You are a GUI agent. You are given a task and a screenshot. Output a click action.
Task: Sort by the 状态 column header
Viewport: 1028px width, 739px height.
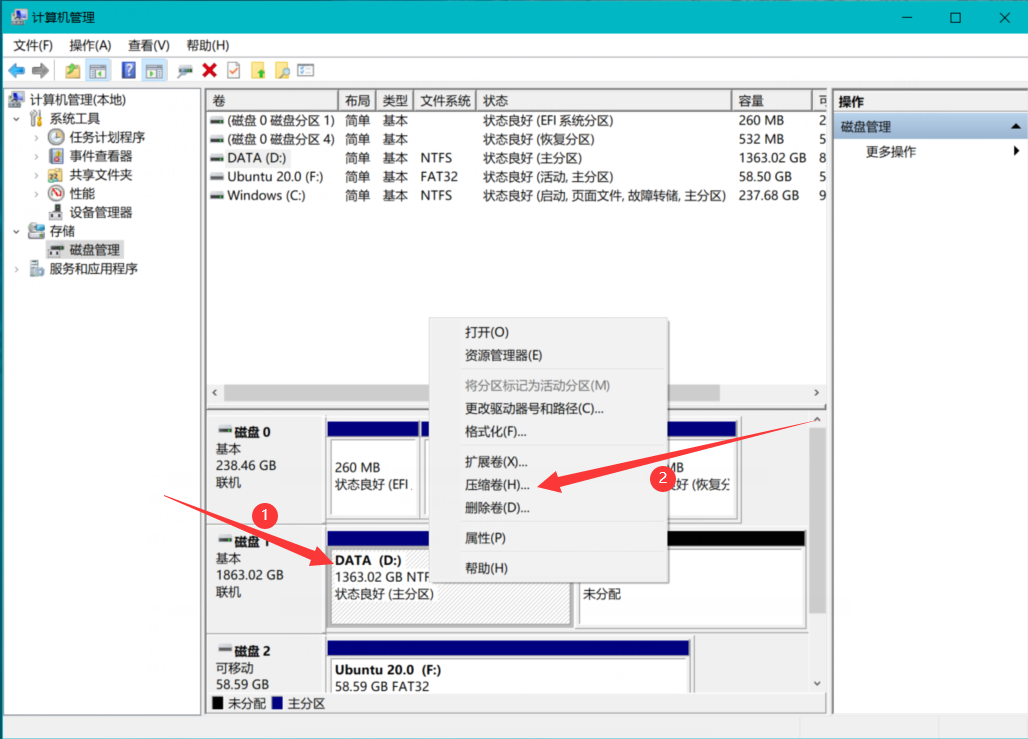pos(603,100)
